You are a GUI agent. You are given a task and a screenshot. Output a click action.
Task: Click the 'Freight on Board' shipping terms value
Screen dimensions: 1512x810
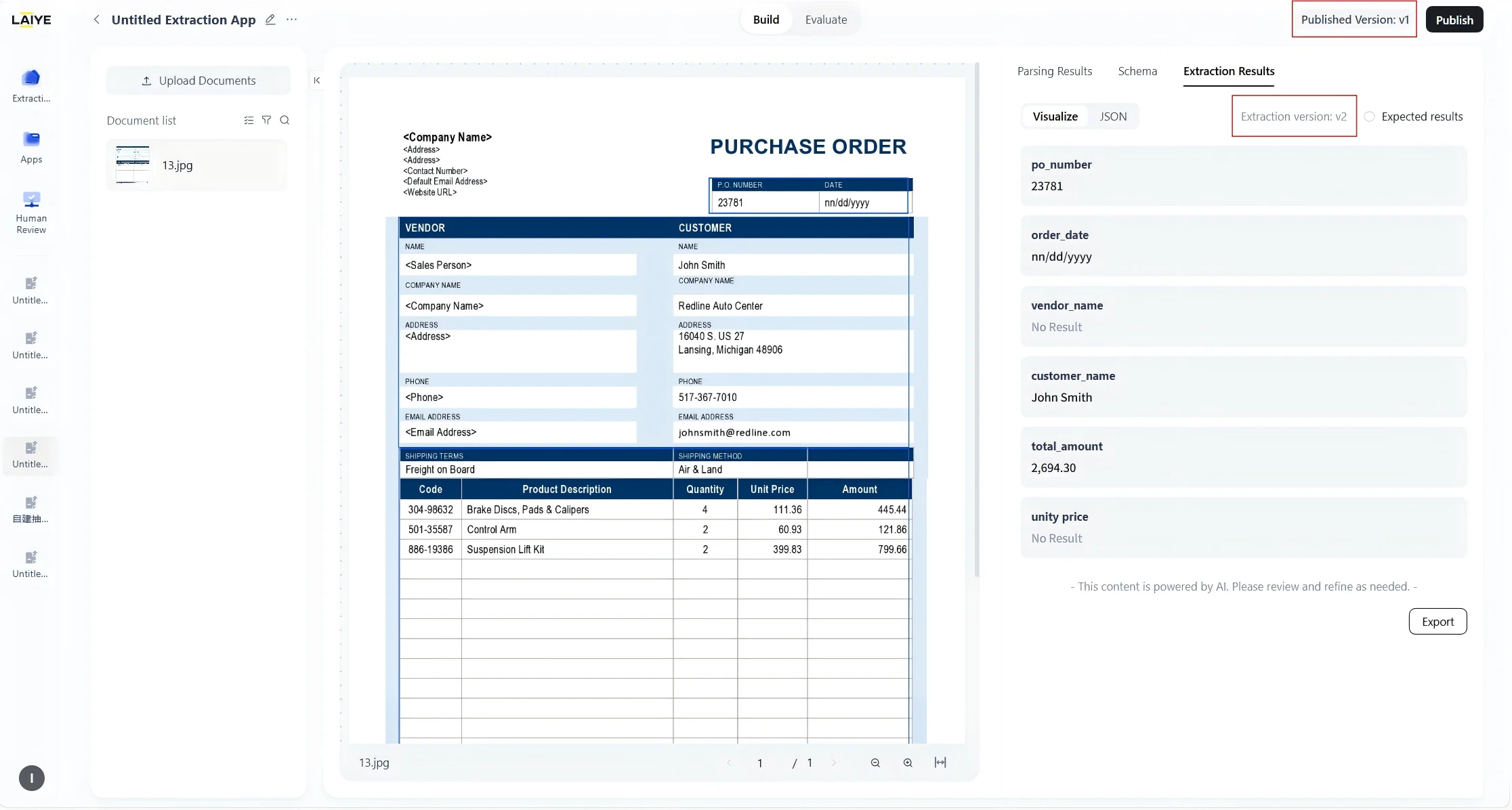[x=440, y=470]
